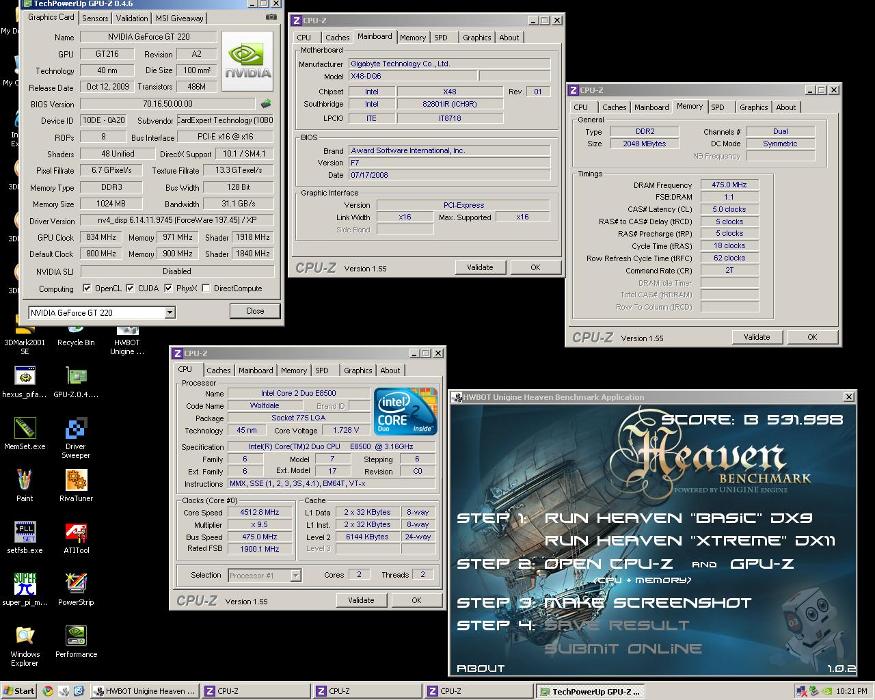Click the mainboard model X48-DQ6 field
Viewport: 875px width, 700px height.
click(412, 76)
